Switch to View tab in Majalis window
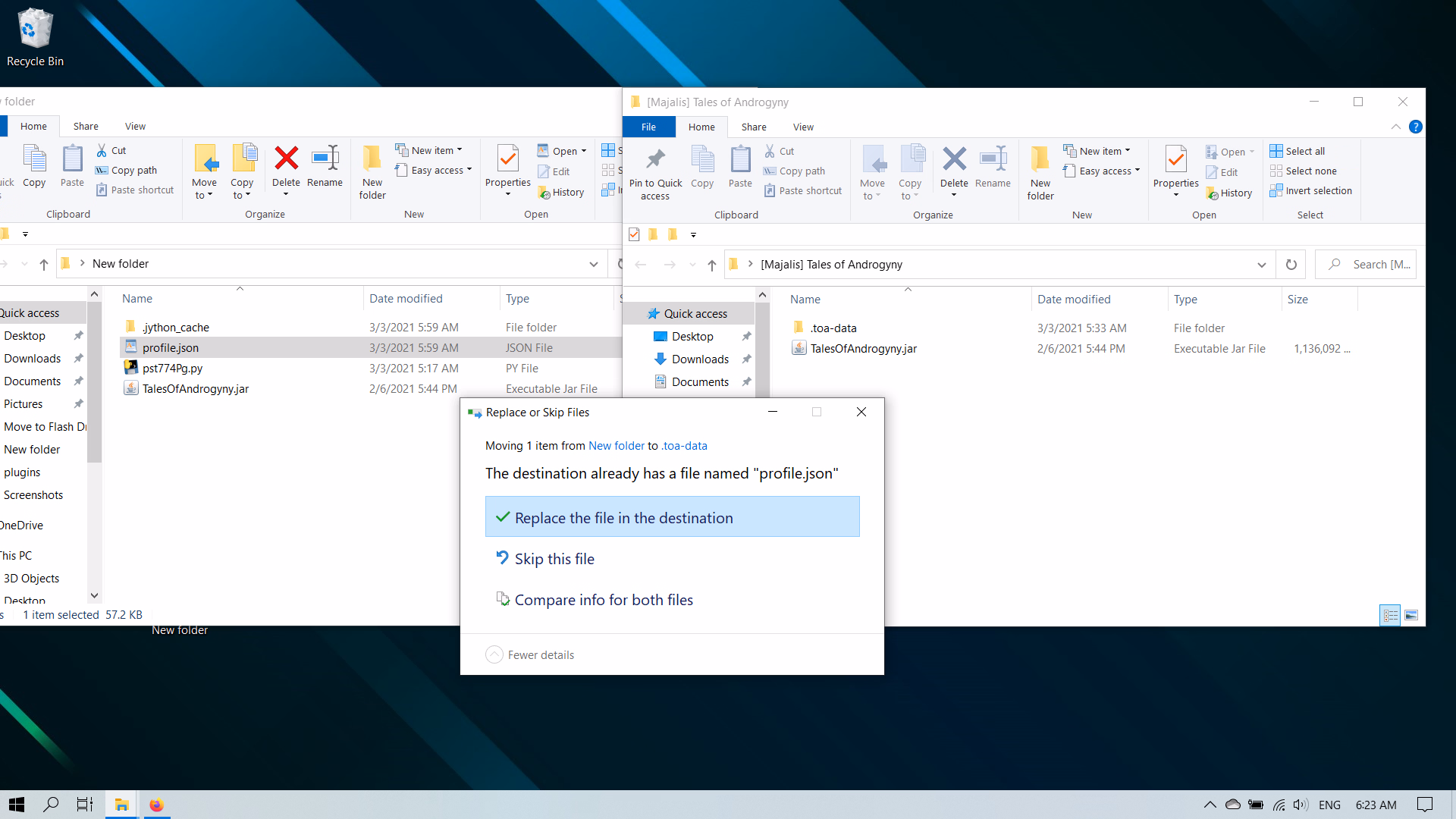 (x=803, y=127)
